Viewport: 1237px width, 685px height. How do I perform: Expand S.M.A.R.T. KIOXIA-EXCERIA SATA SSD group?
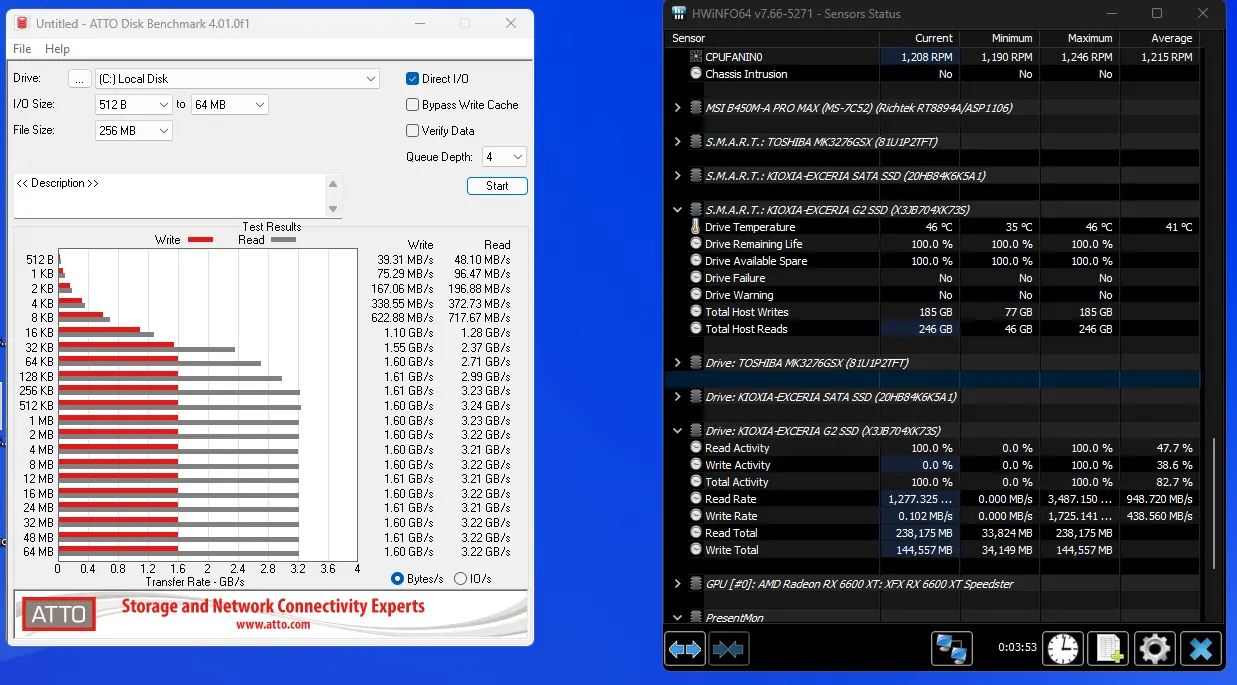678,176
